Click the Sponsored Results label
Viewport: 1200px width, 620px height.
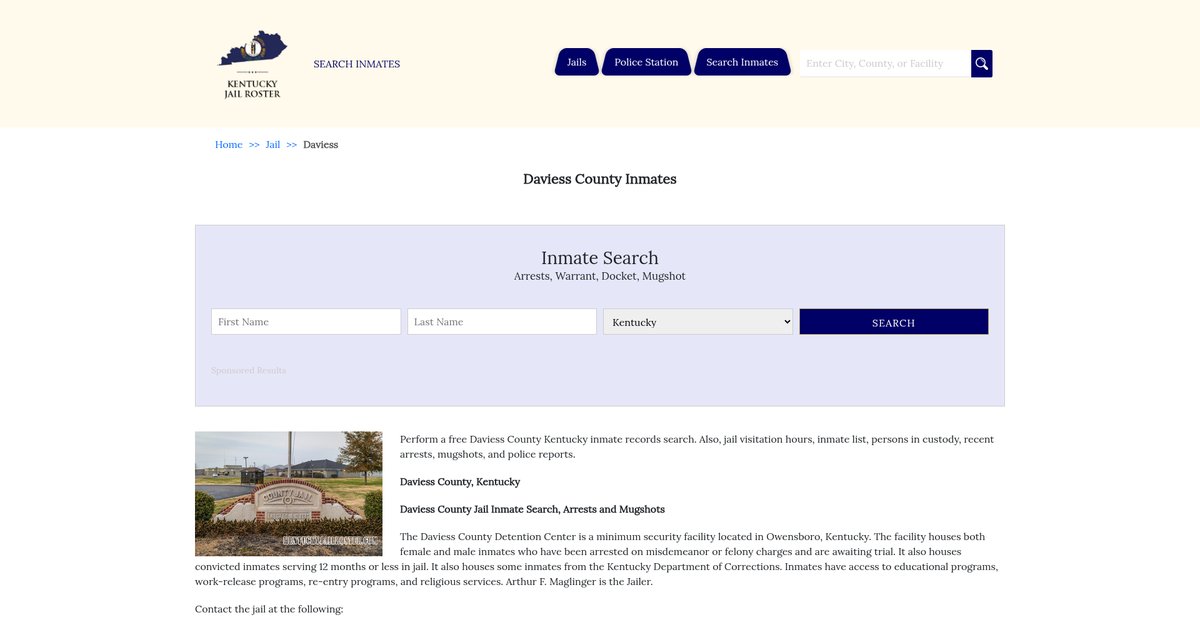(x=248, y=371)
